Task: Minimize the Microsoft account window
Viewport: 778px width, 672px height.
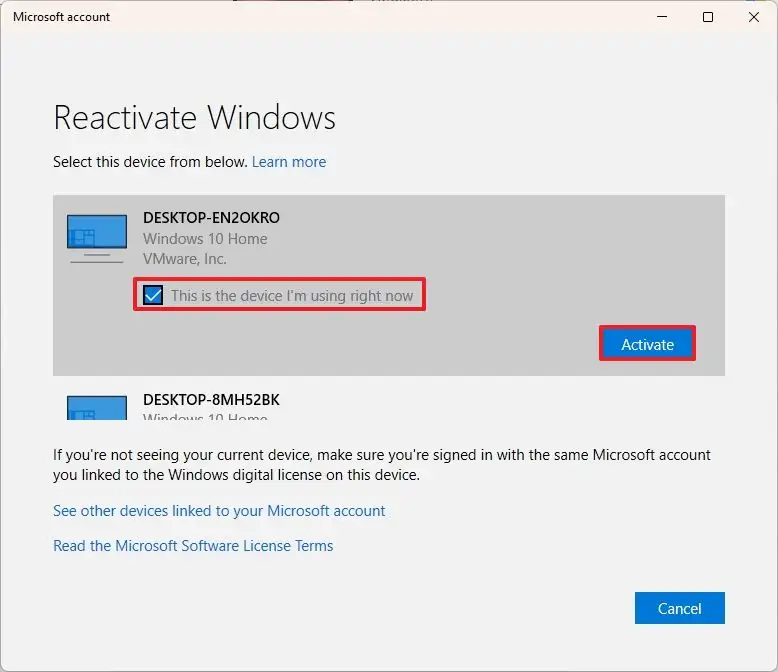Action: [662, 17]
